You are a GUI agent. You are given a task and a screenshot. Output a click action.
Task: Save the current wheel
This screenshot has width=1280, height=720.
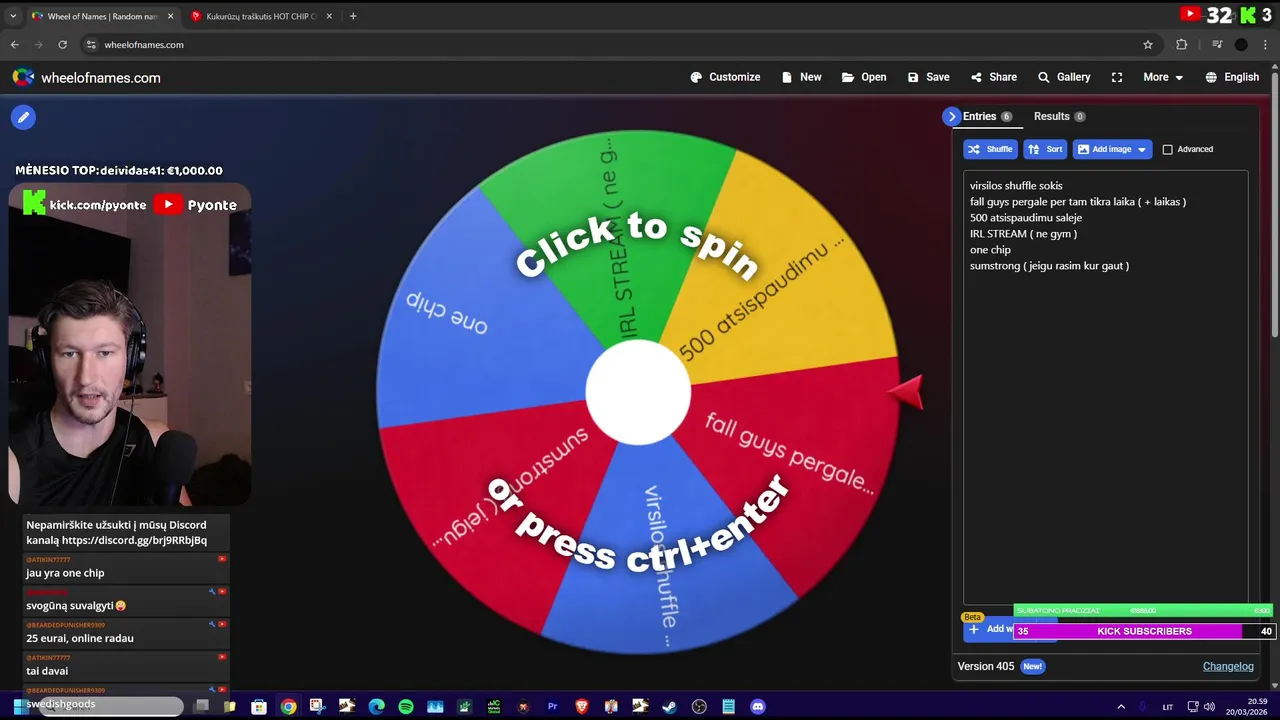pyautogui.click(x=928, y=77)
